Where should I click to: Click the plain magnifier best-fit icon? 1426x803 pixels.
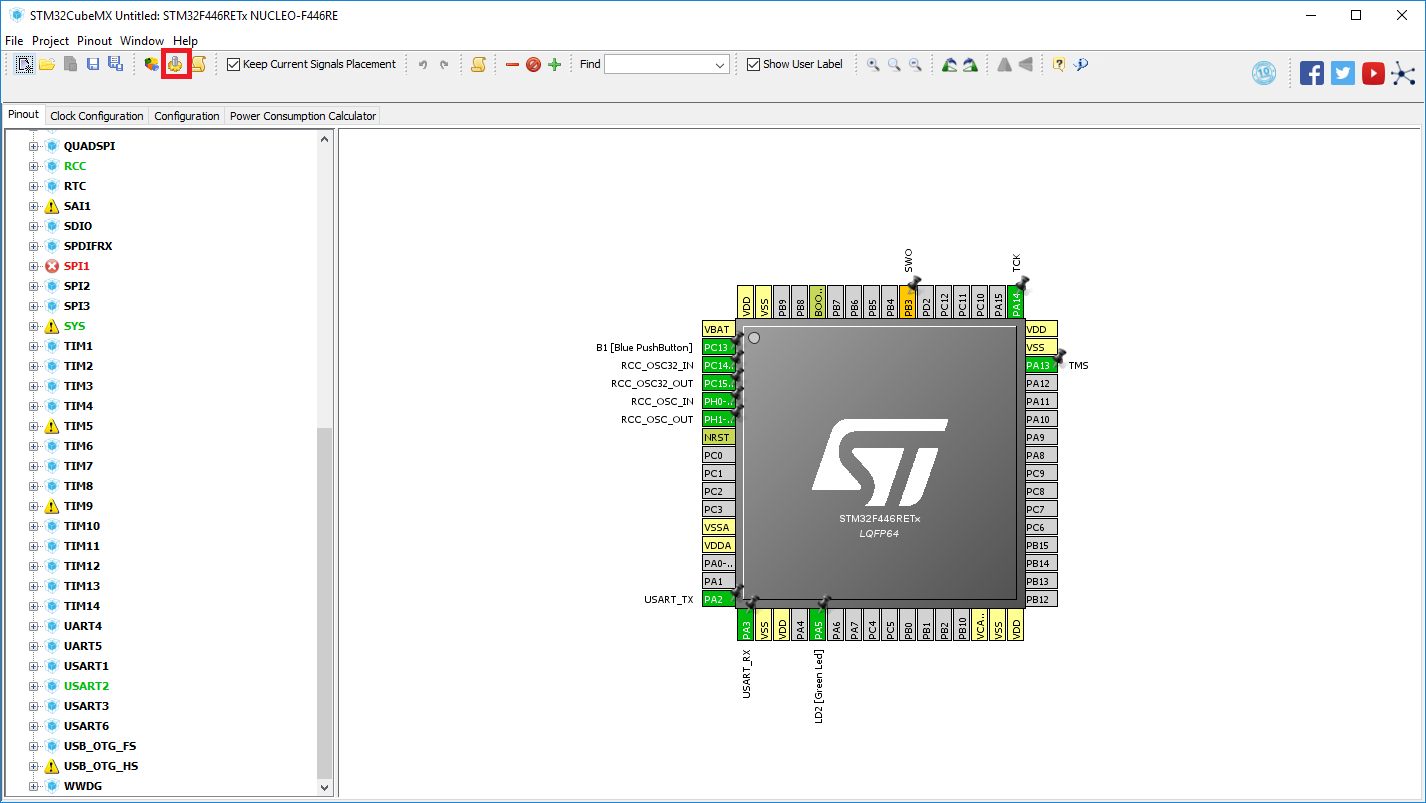pos(894,64)
